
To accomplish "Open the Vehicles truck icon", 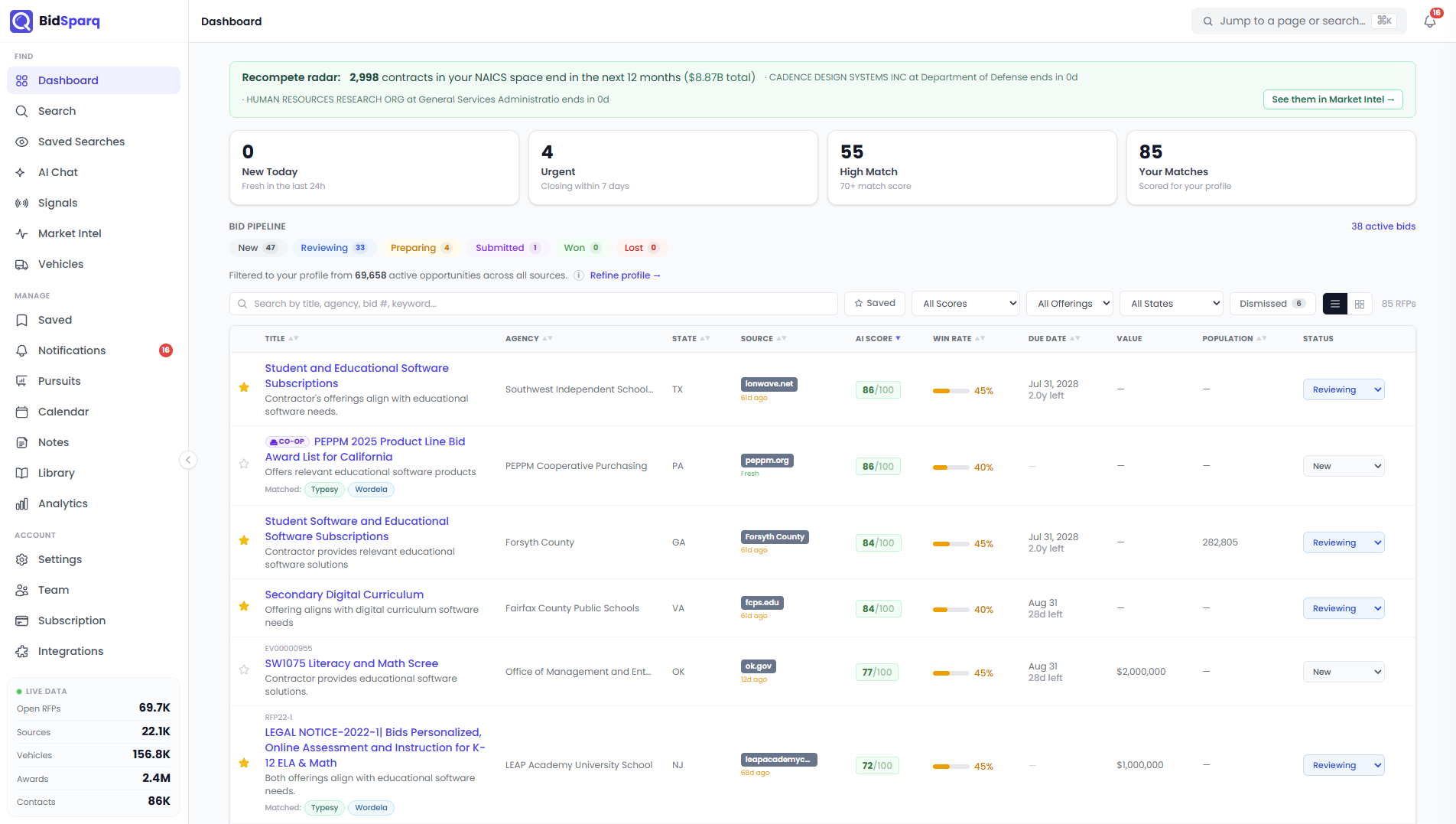I will click(21, 264).
